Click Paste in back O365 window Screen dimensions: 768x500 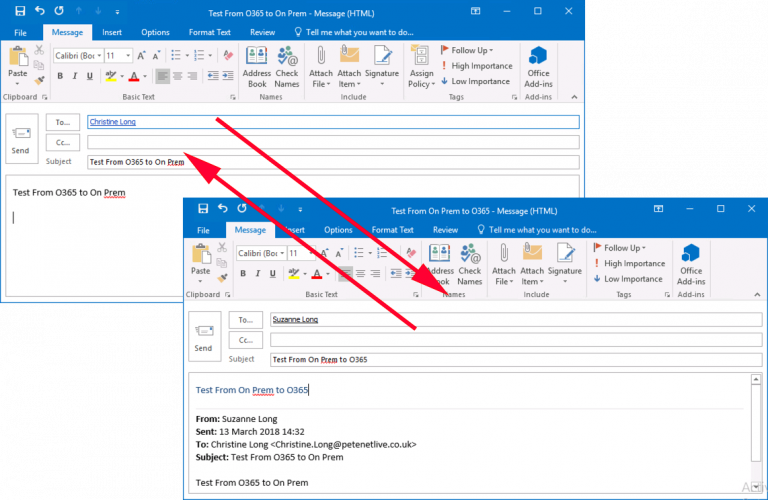click(x=18, y=65)
